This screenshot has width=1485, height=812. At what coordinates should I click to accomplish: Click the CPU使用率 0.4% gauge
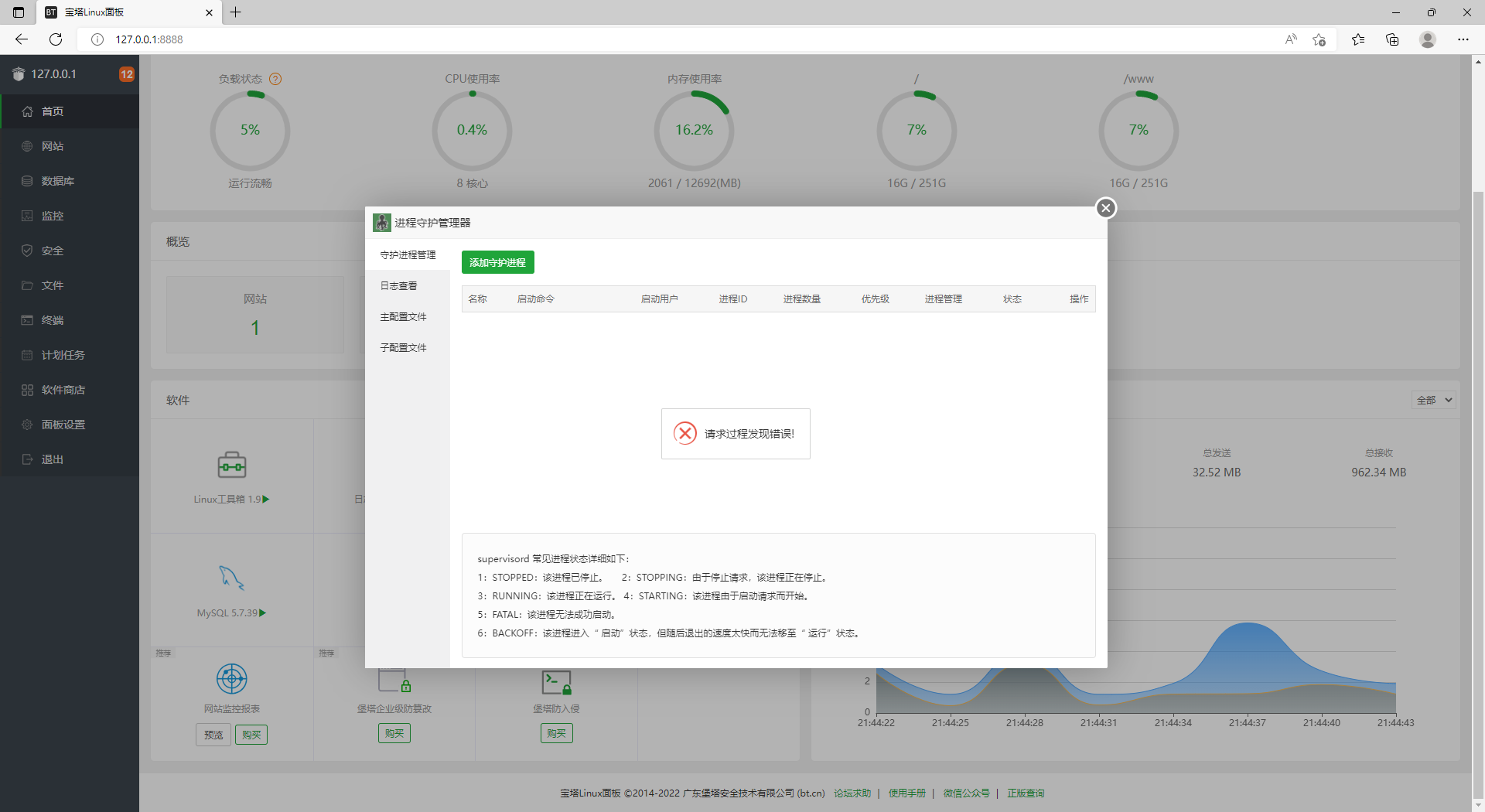[x=472, y=131]
